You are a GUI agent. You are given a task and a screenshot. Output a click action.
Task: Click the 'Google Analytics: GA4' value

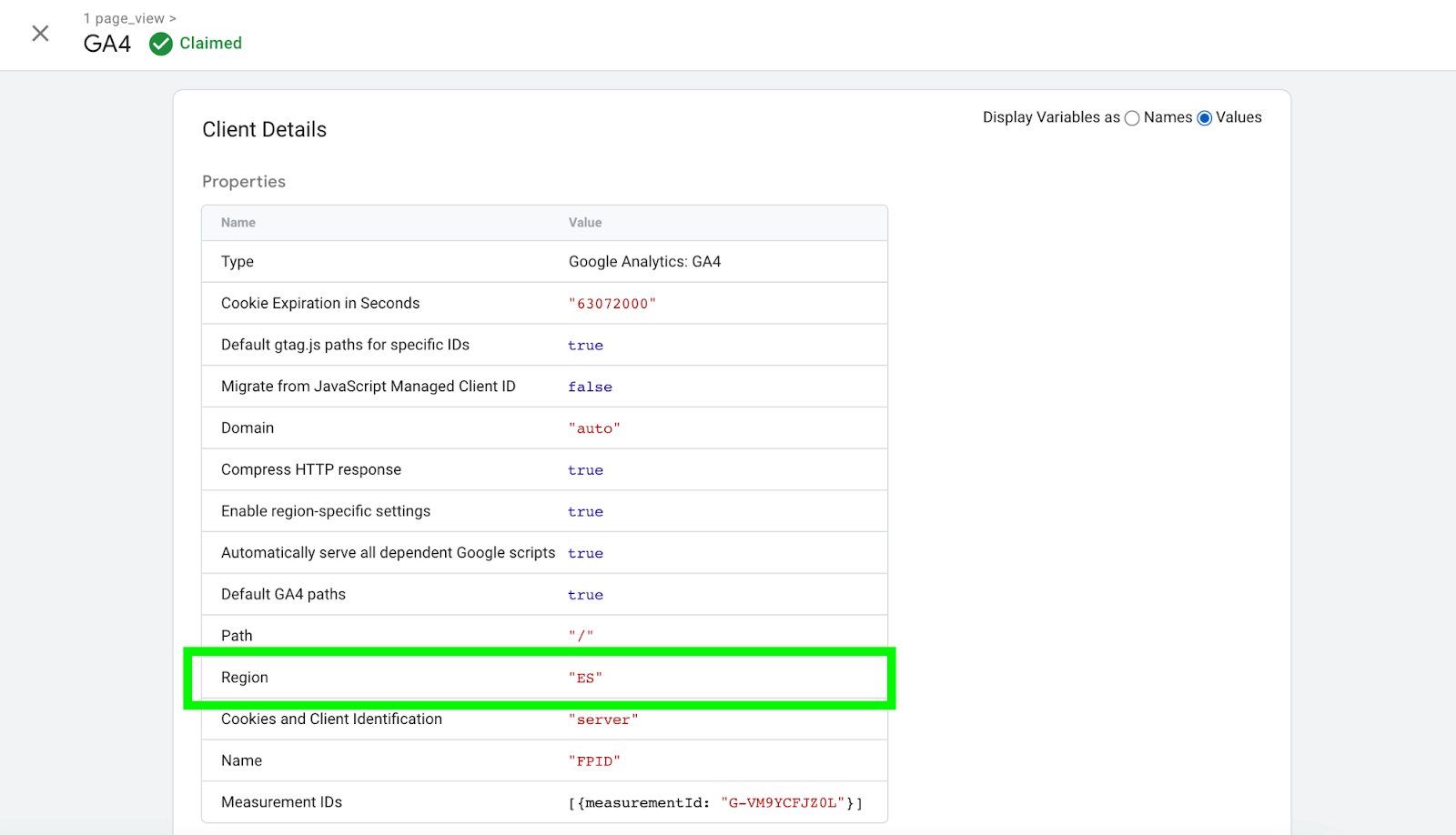point(644,262)
